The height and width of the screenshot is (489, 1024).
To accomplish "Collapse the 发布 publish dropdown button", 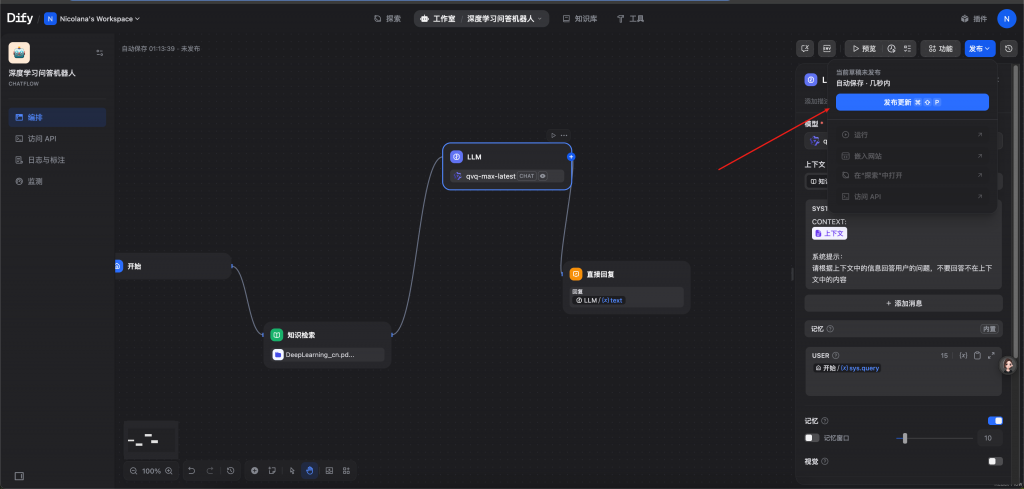I will (x=980, y=48).
